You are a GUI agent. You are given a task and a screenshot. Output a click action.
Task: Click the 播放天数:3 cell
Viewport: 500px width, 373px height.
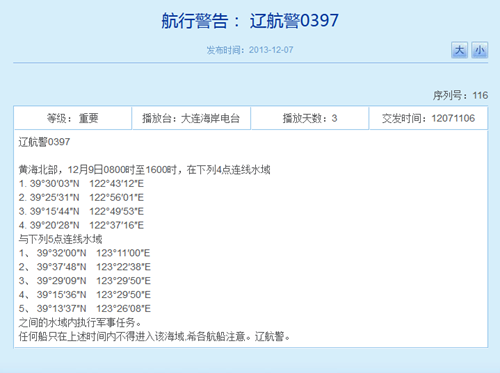(310, 118)
